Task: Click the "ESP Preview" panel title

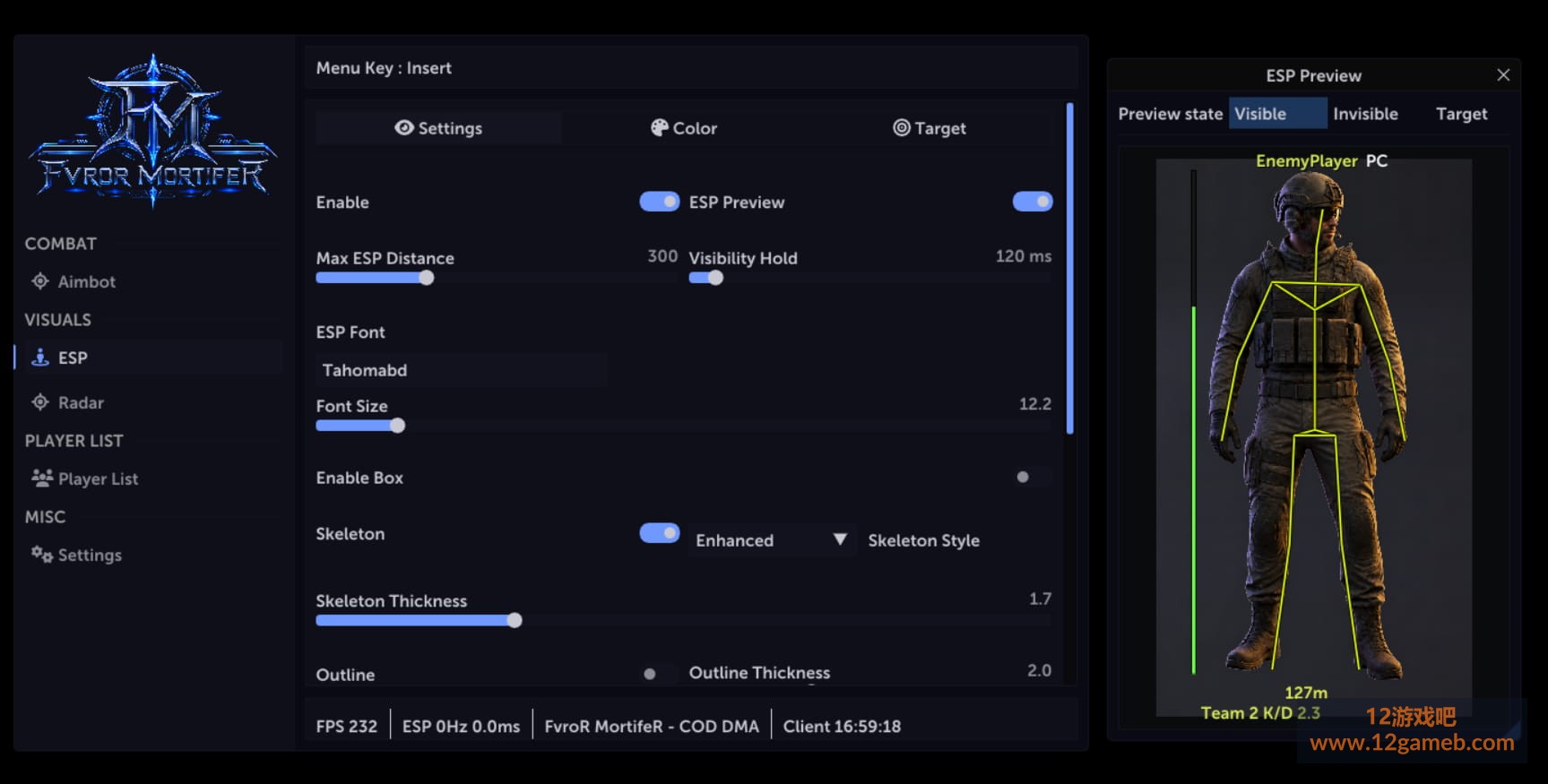Action: coord(1313,76)
